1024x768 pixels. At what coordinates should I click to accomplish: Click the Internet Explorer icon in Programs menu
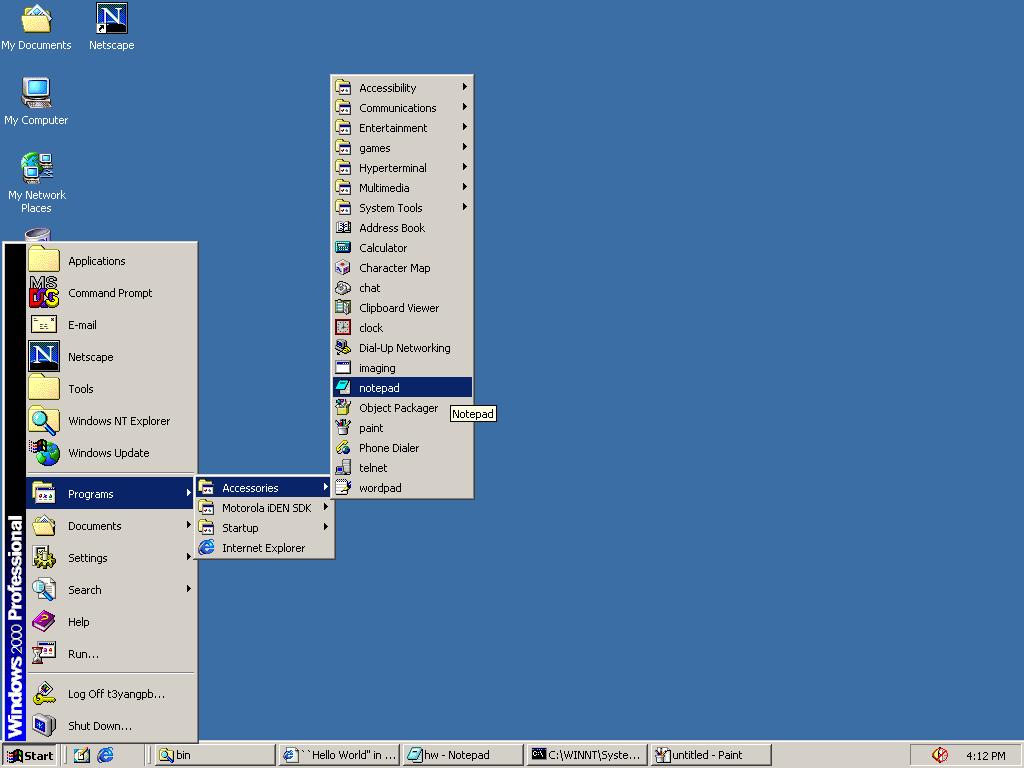[x=206, y=547]
